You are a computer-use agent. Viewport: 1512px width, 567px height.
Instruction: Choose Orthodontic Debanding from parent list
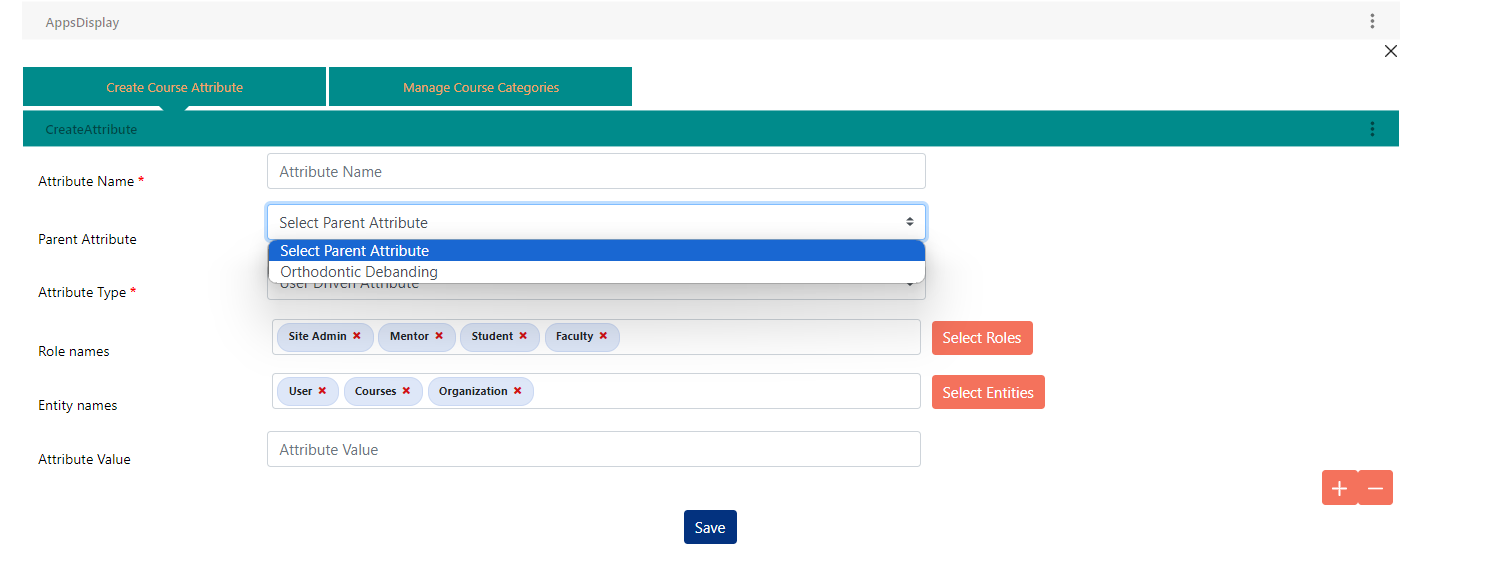click(x=359, y=272)
